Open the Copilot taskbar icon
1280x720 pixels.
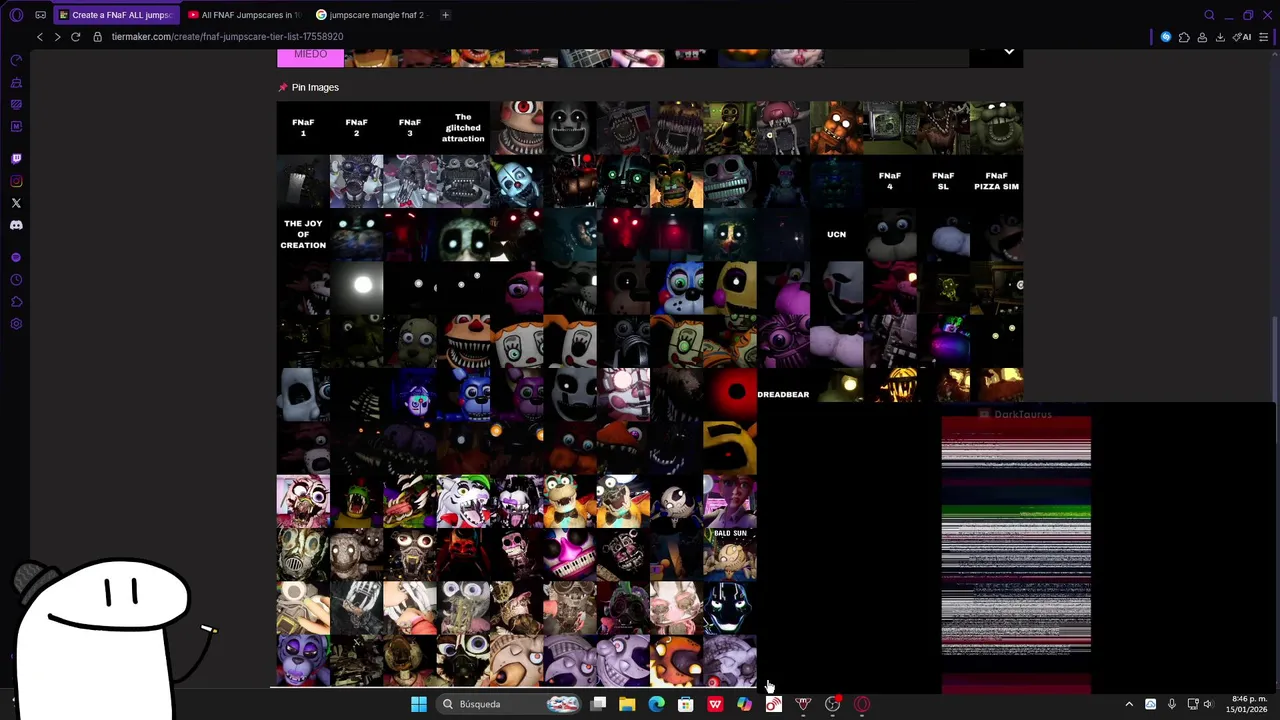(x=744, y=704)
